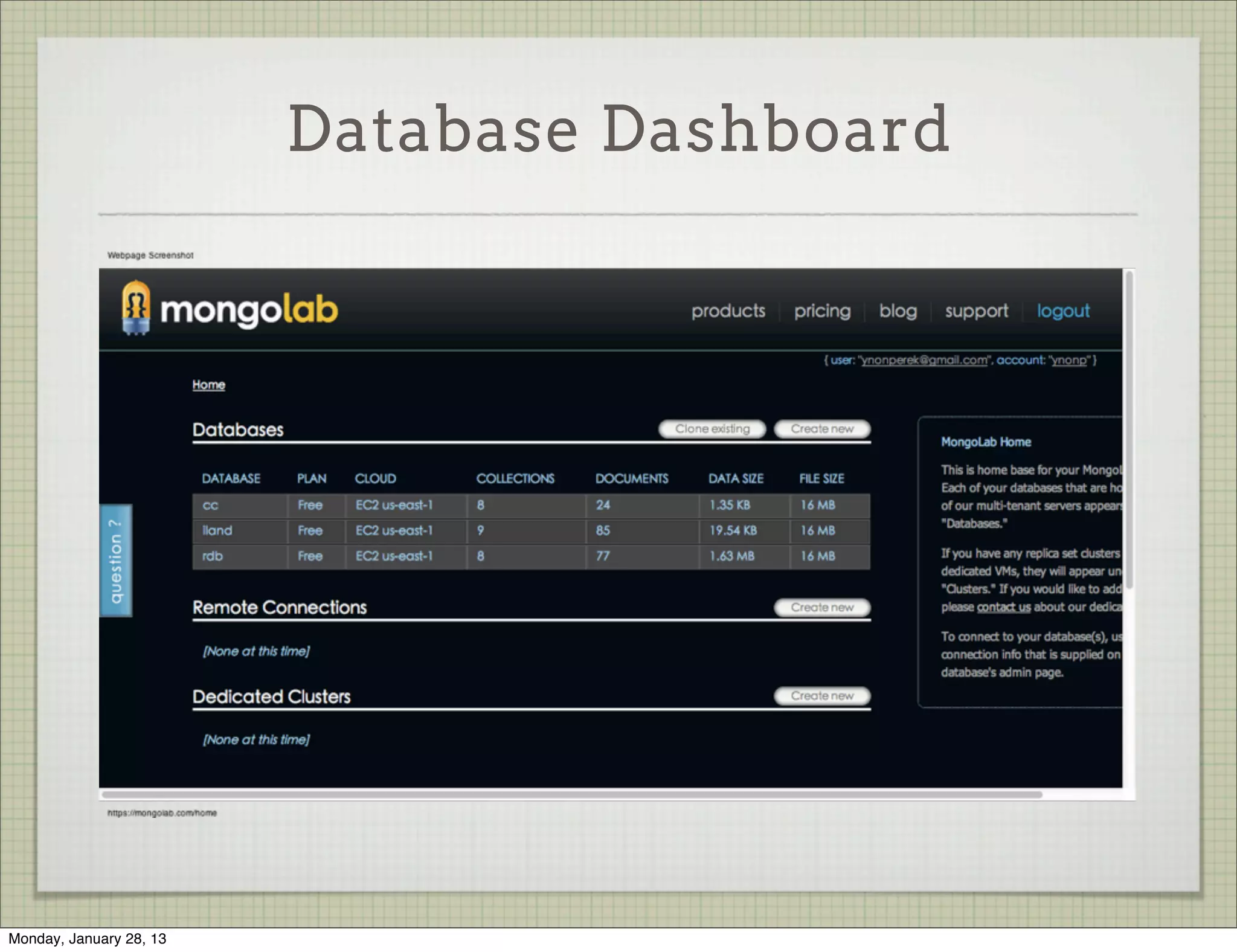Viewport: 1237px width, 952px height.
Task: Click the horizontal scrollbar at the bottom
Action: (571, 794)
